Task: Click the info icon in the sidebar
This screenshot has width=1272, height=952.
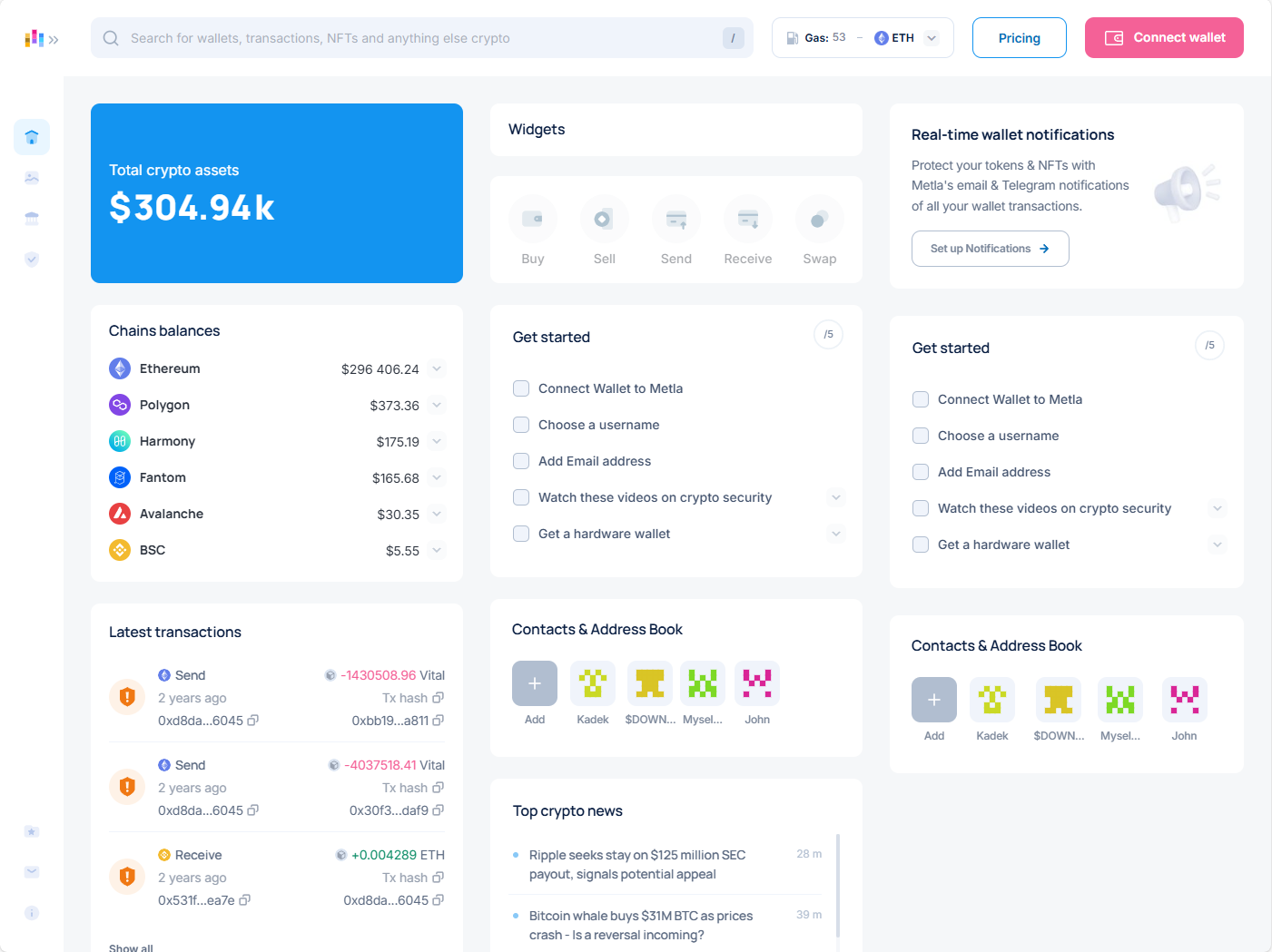Action: pos(32,913)
